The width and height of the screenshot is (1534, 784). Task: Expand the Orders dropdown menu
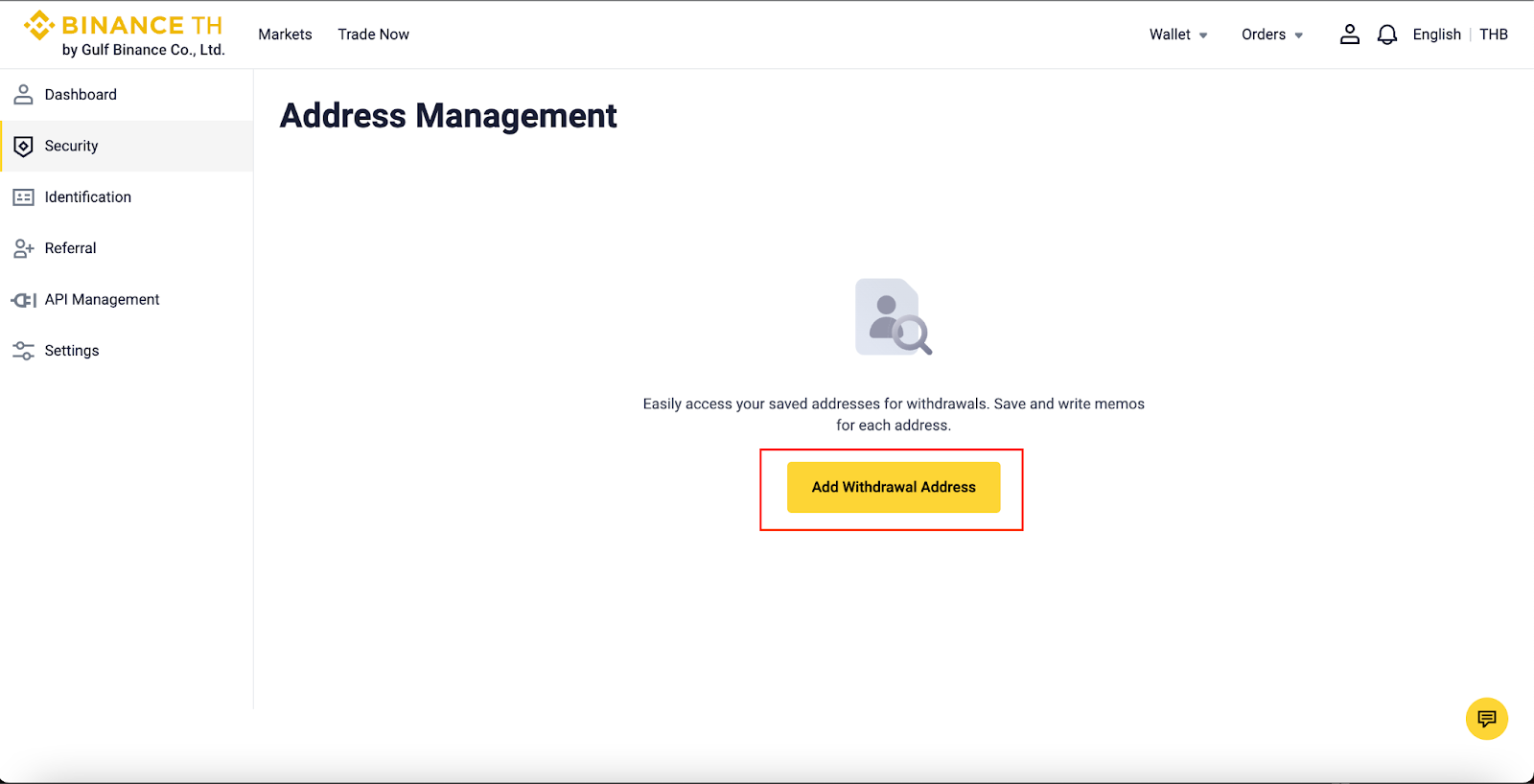(1271, 35)
